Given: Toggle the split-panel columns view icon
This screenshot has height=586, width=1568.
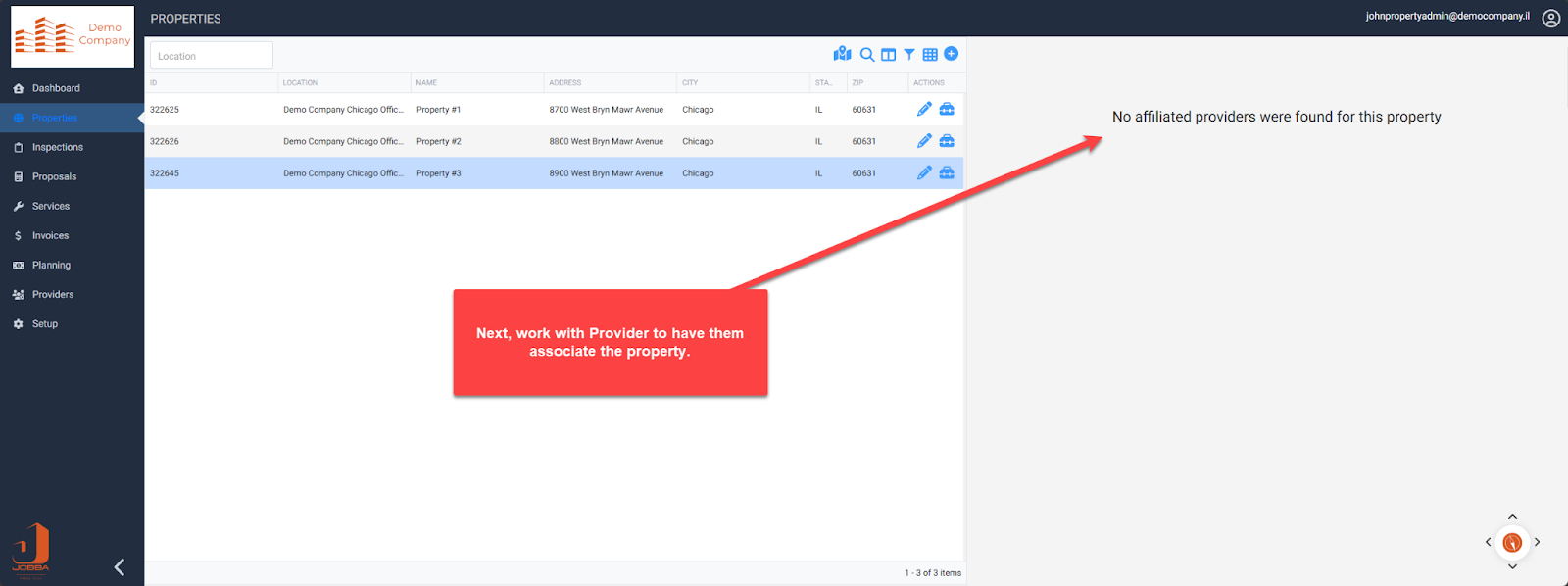Looking at the screenshot, I should click(888, 55).
